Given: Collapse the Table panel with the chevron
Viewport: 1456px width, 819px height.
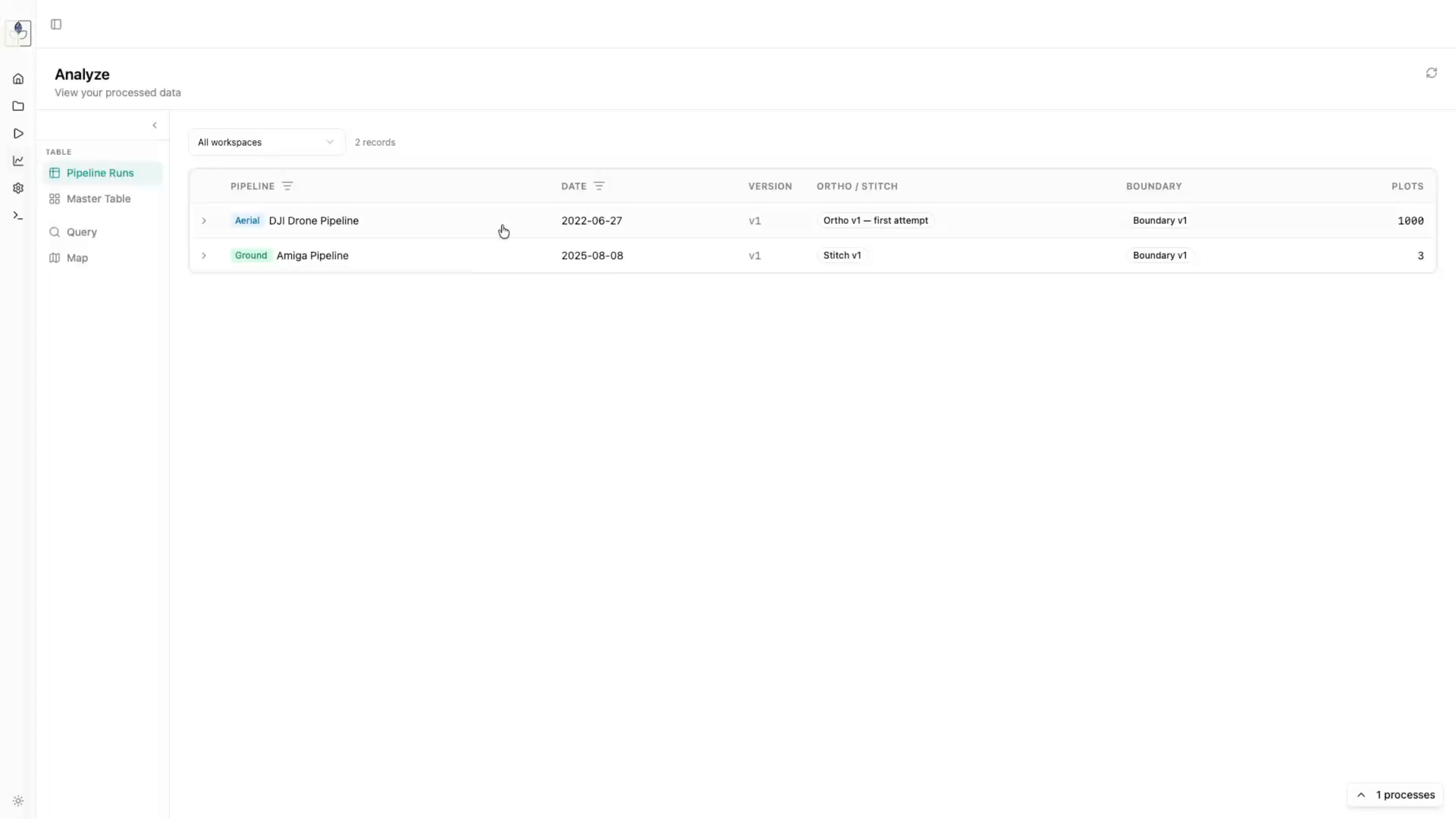Looking at the screenshot, I should 155,125.
